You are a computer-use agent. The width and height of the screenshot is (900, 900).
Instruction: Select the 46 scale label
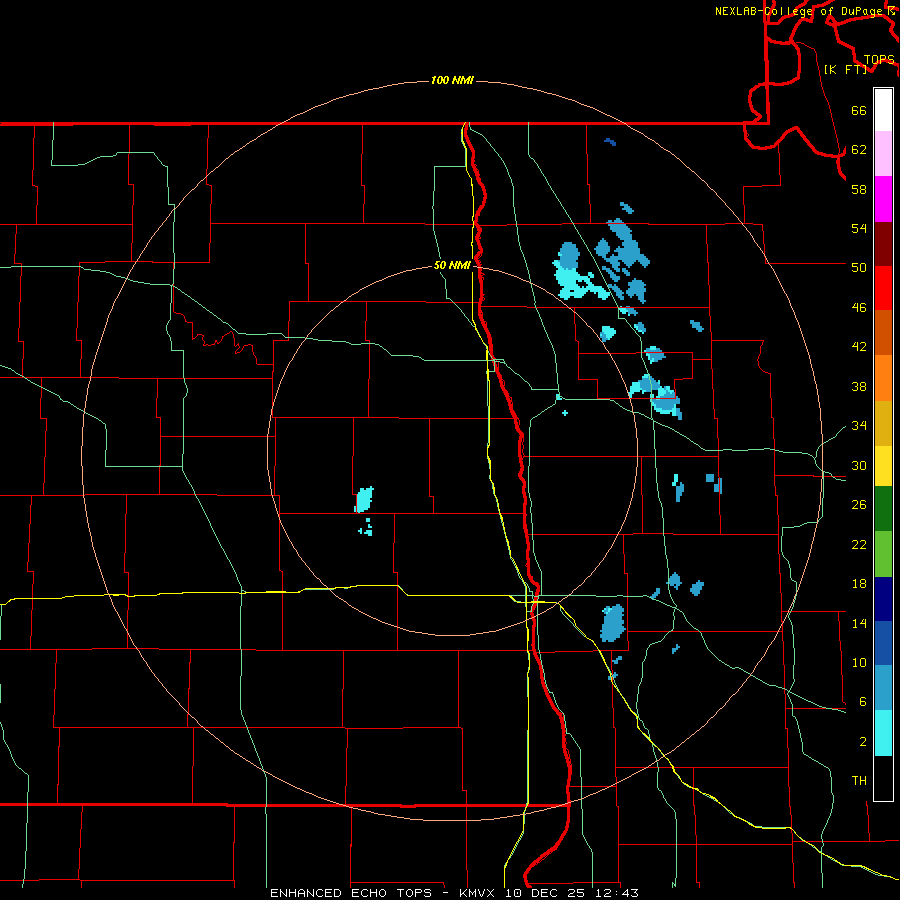coord(859,308)
